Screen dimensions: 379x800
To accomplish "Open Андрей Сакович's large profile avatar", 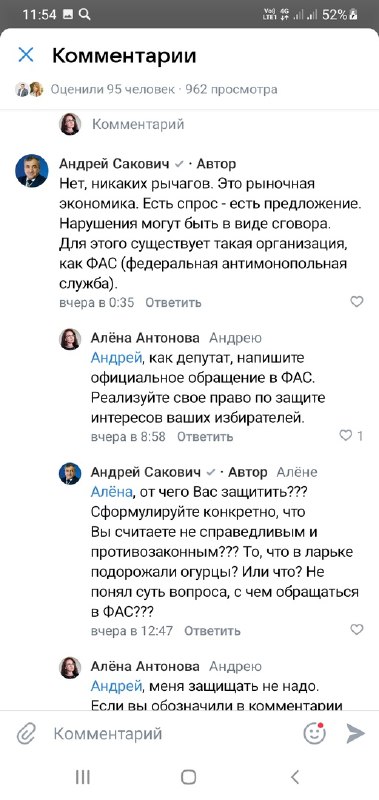I will (x=32, y=171).
